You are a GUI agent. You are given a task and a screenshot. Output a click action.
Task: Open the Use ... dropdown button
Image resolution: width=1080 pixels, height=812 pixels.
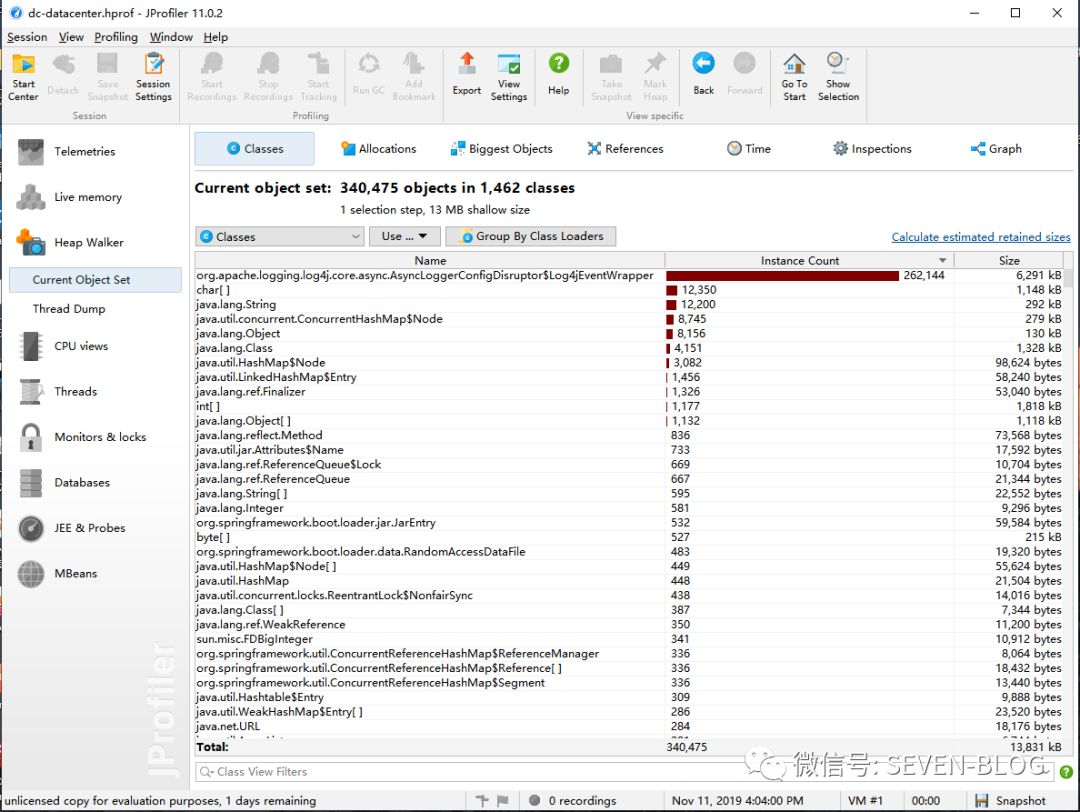(x=404, y=236)
